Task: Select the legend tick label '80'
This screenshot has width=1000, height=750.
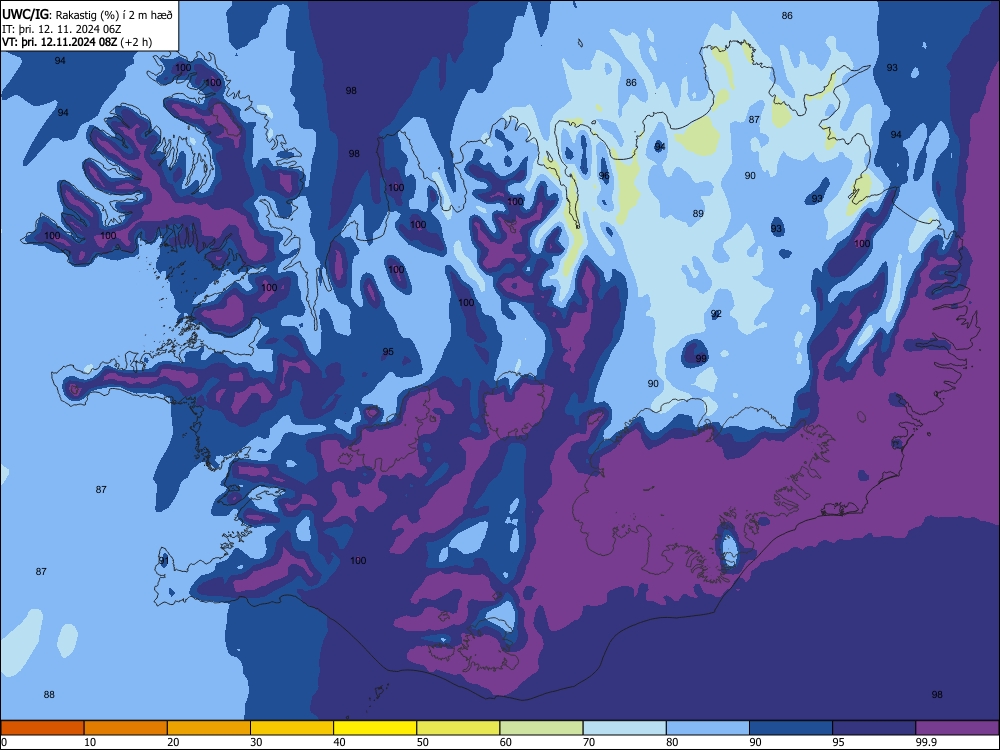Action: [672, 742]
